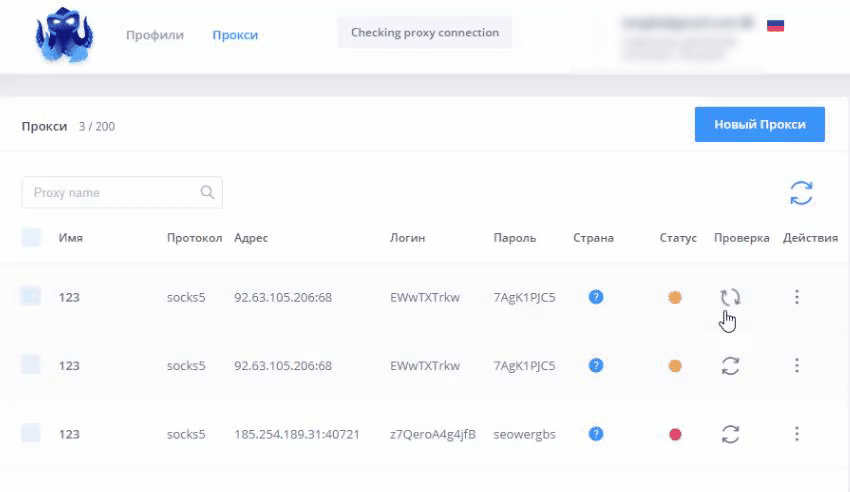Open the Профили tab
This screenshot has width=850, height=492.
pos(154,35)
